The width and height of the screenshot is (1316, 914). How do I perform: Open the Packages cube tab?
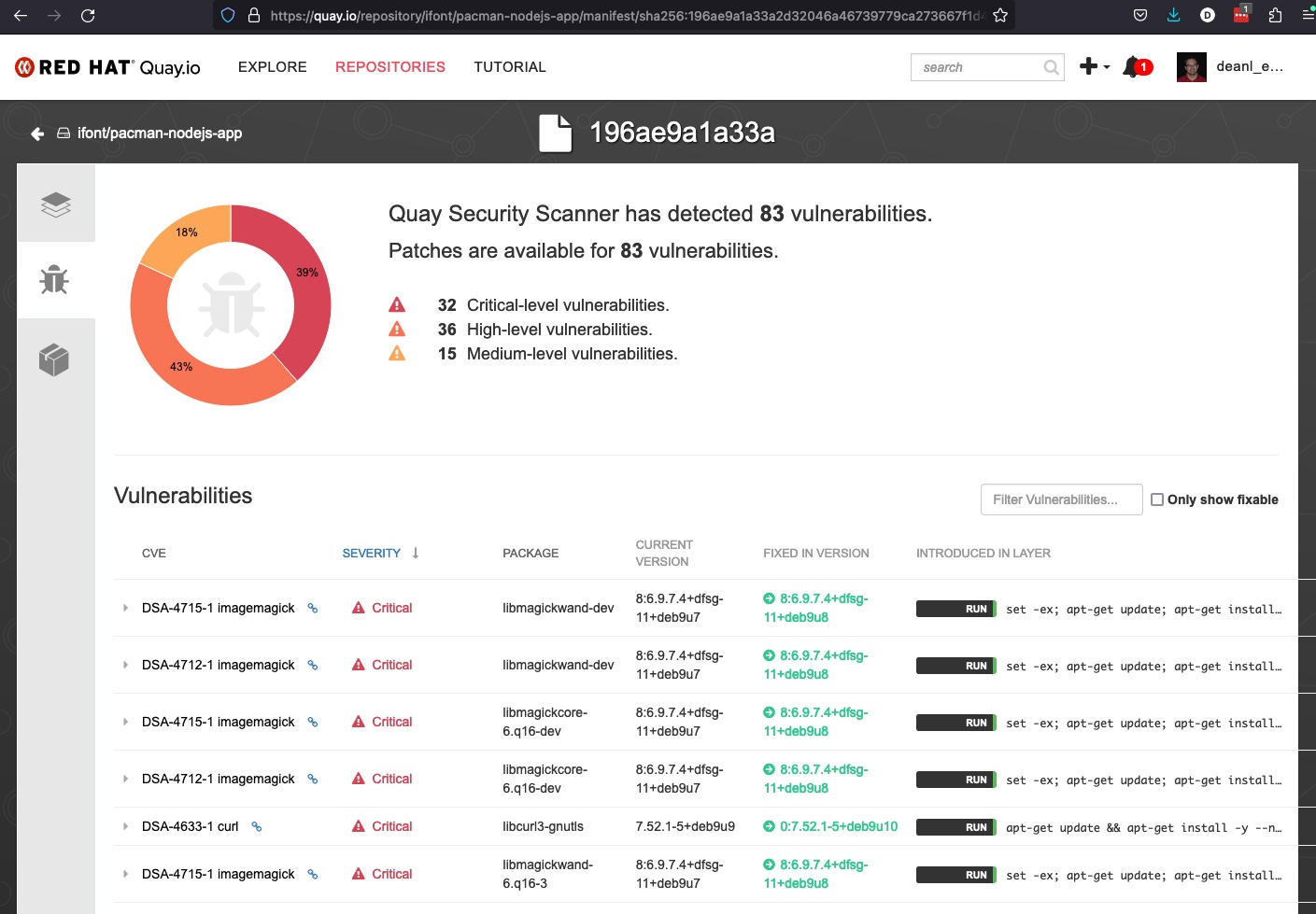pos(56,359)
